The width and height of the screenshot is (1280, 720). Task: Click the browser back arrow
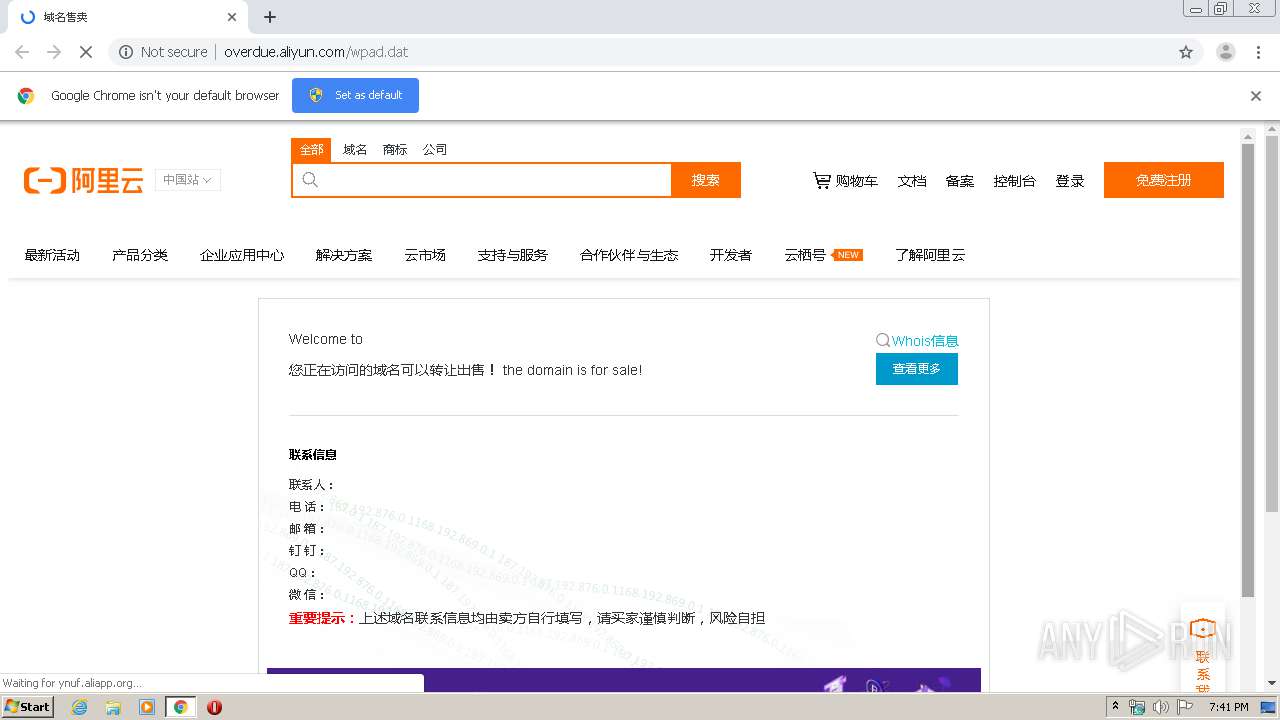[22, 52]
